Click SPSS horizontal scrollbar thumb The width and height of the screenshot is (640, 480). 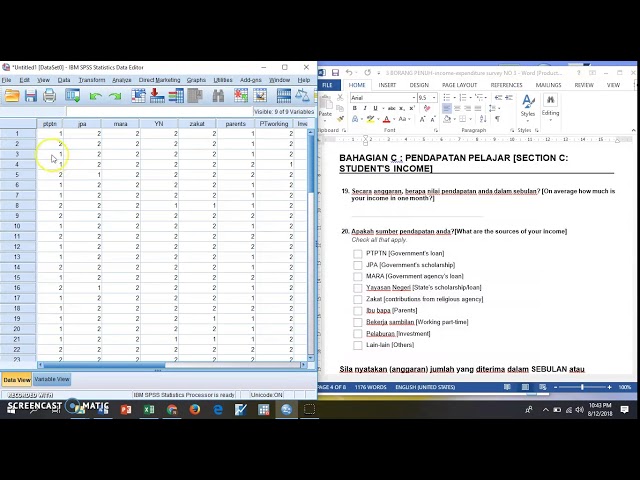click(104, 365)
